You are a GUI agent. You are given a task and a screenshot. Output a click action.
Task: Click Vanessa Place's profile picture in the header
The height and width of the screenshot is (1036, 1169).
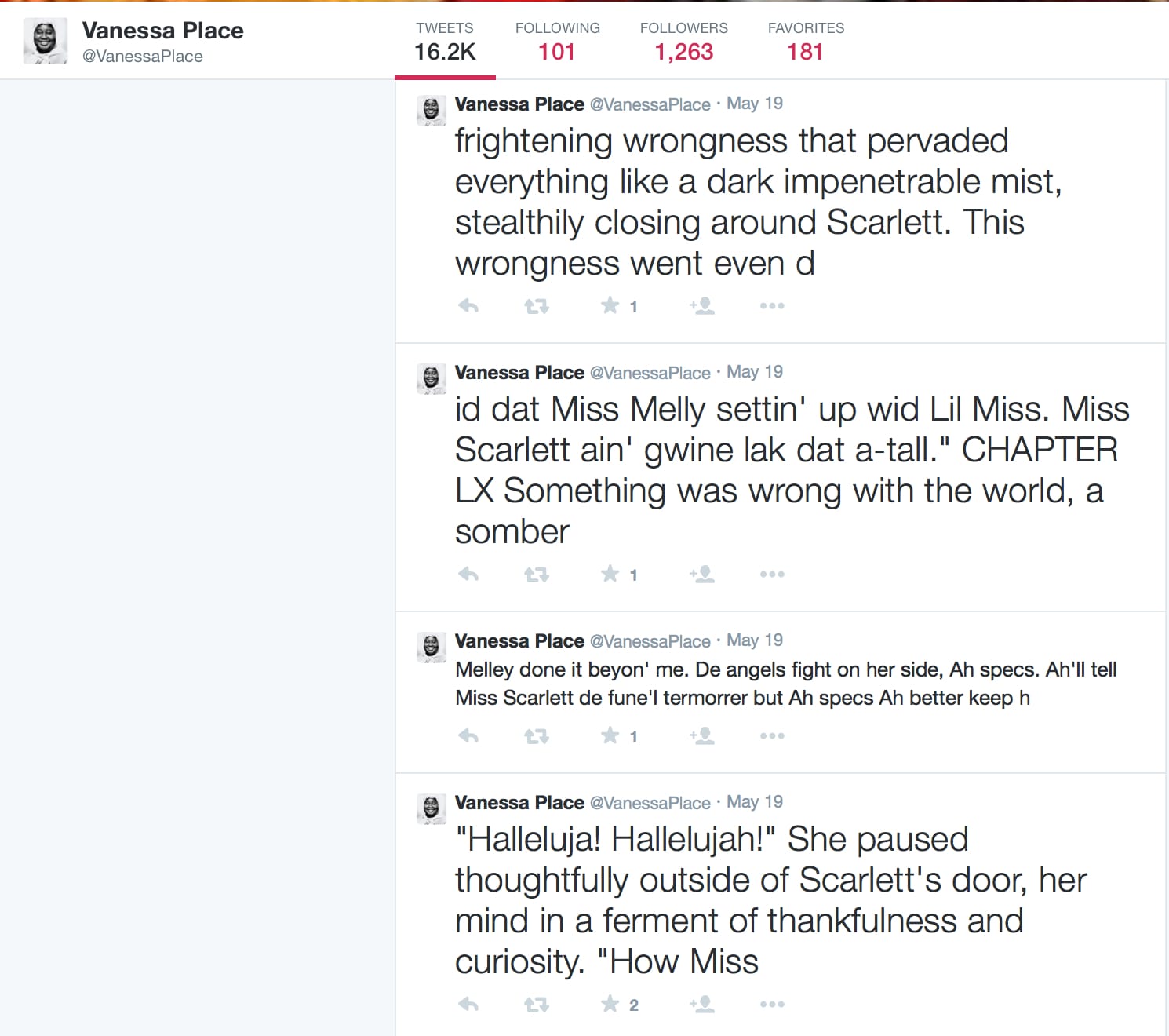pyautogui.click(x=45, y=39)
